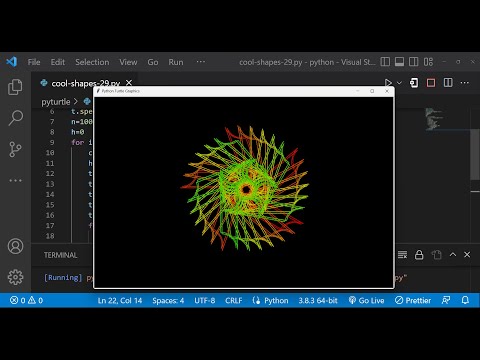Open the Selection menu
This screenshot has width=480, height=360.
pyautogui.click(x=92, y=62)
